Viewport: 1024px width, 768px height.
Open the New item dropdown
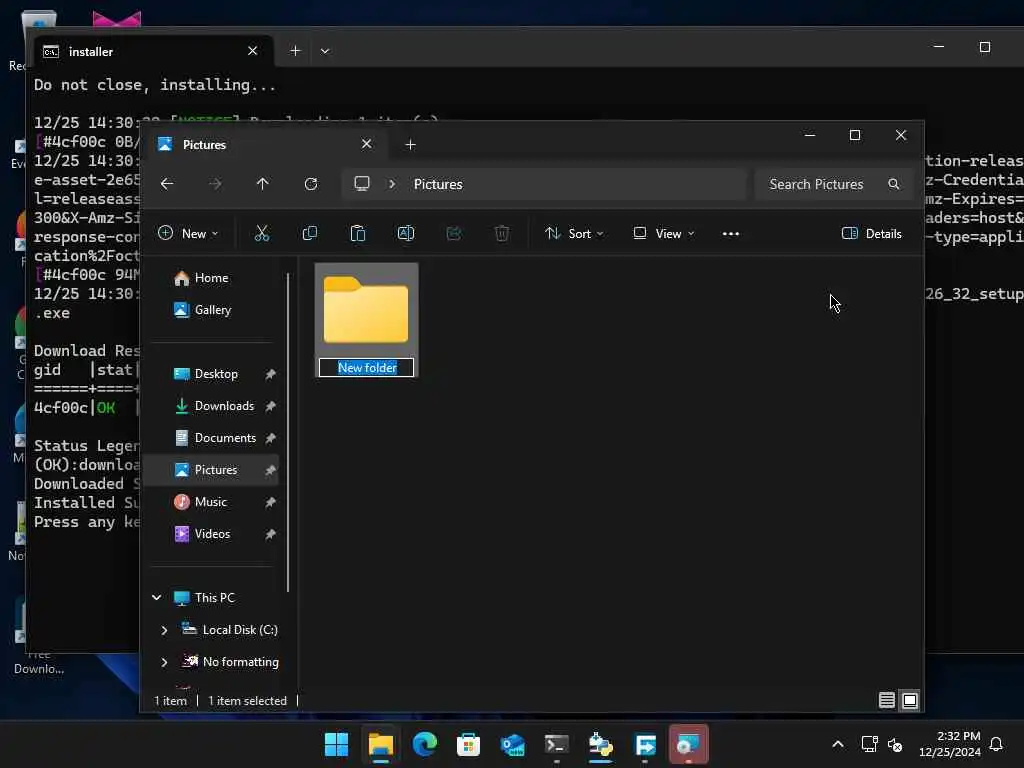pyautogui.click(x=188, y=234)
